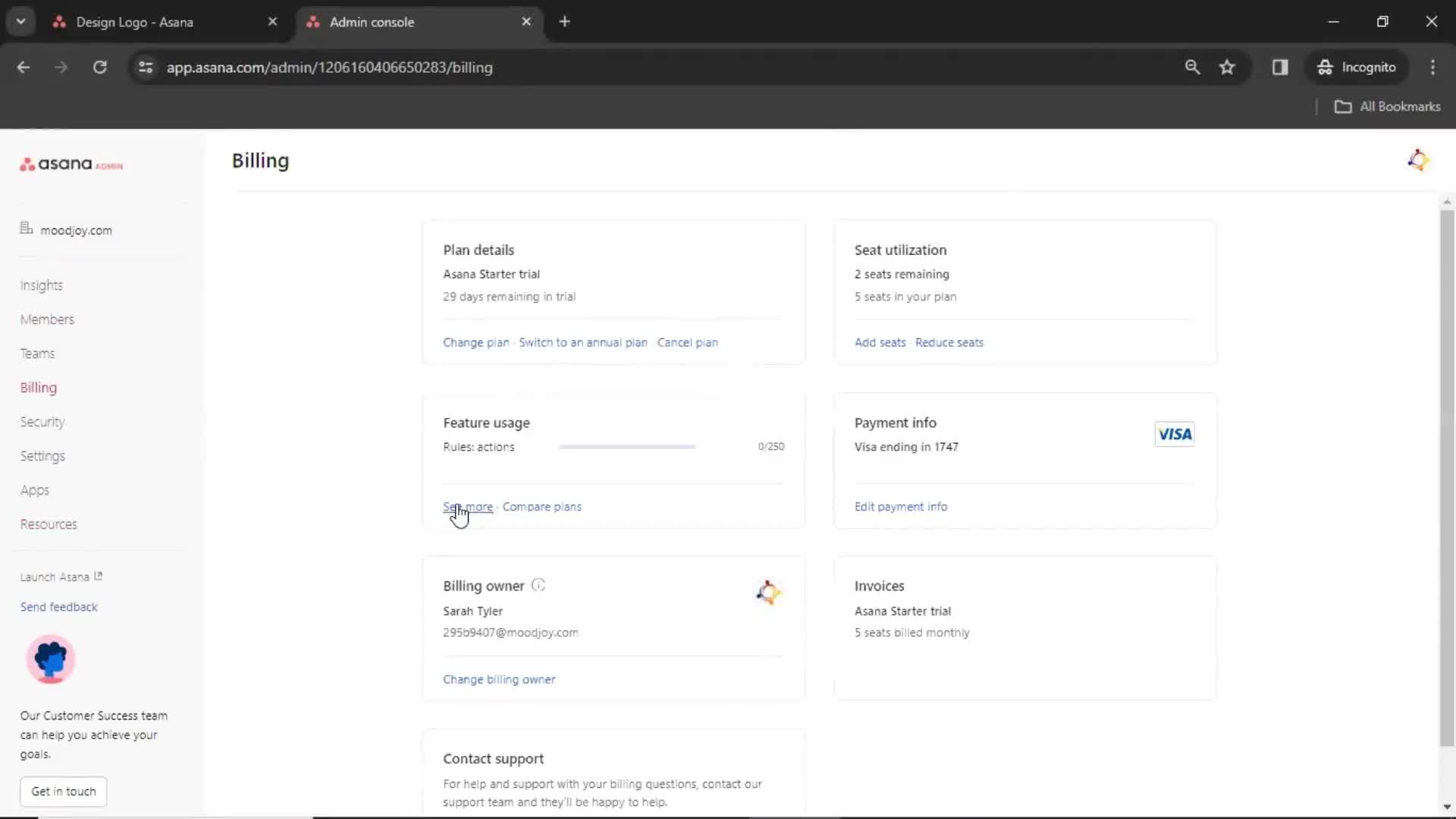Click Change plan link
Viewport: 1456px width, 819px height.
tap(476, 342)
